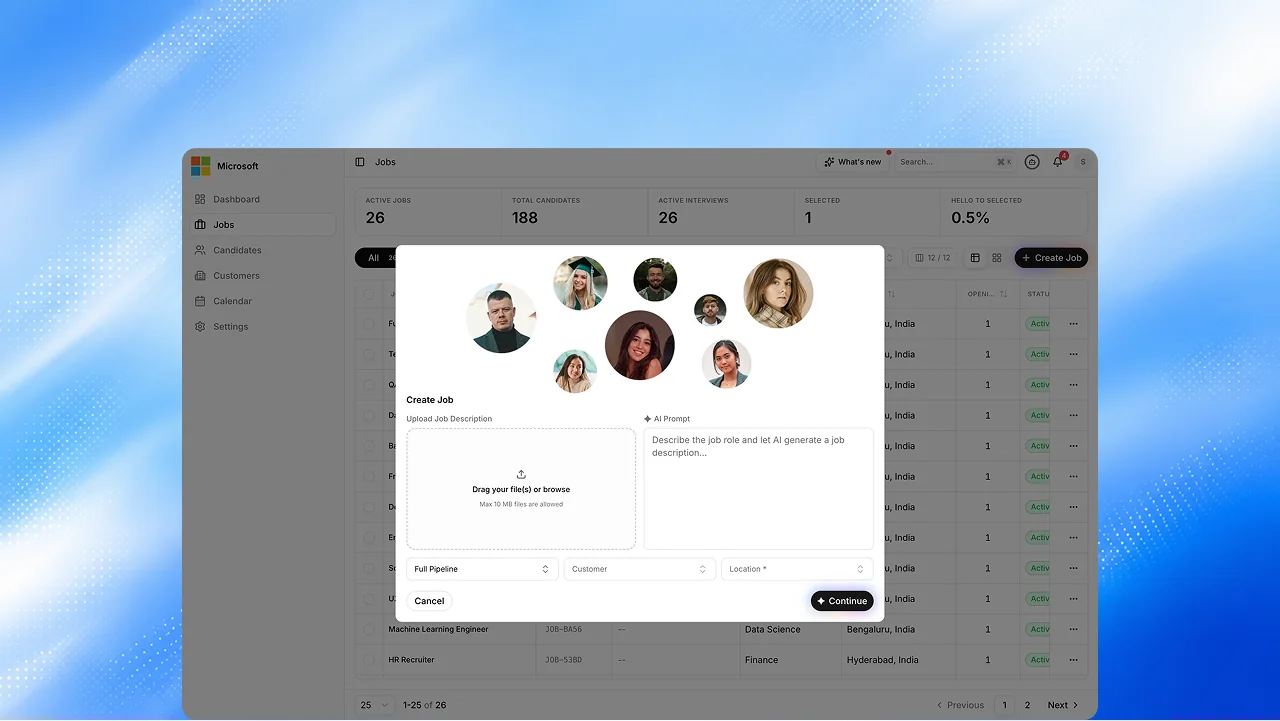The width and height of the screenshot is (1280, 721).
Task: Click the Jobs breadcrumb title
Action: pyautogui.click(x=385, y=162)
